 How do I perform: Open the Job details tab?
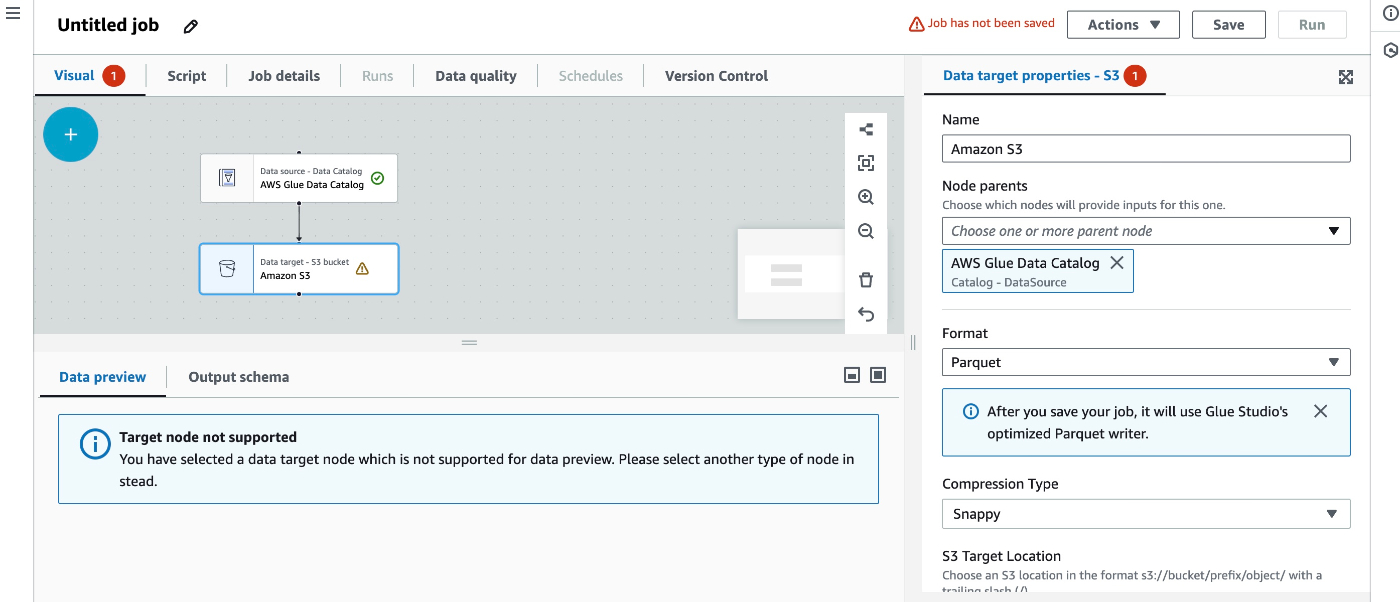(x=284, y=76)
